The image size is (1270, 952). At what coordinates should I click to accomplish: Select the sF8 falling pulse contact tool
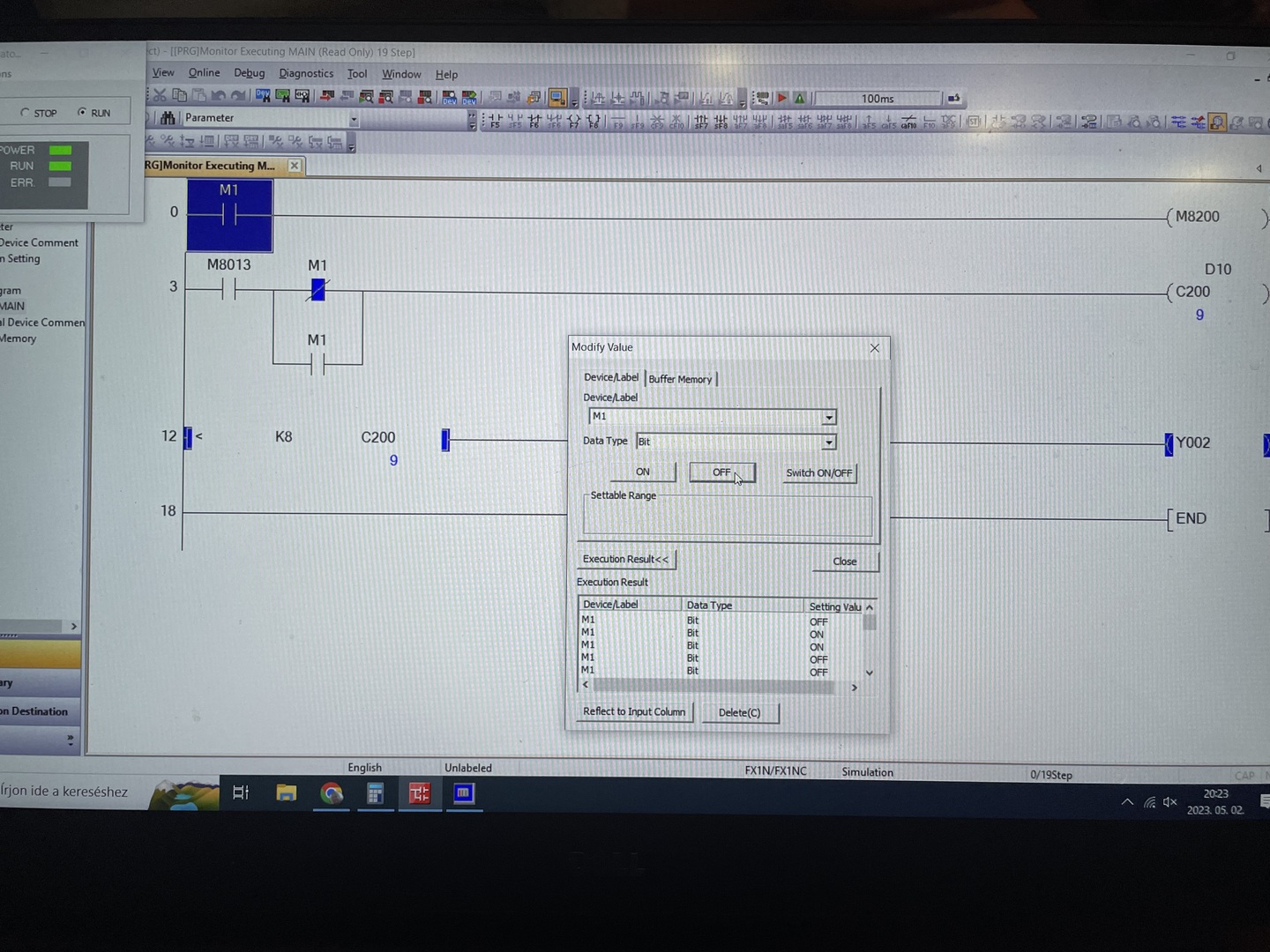click(x=721, y=122)
